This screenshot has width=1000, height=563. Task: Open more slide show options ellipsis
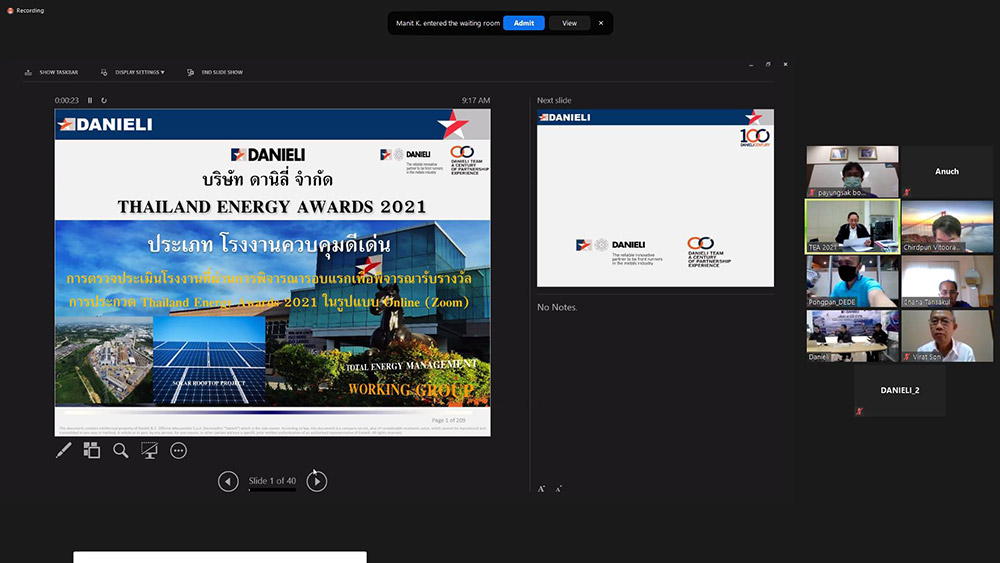pos(179,451)
